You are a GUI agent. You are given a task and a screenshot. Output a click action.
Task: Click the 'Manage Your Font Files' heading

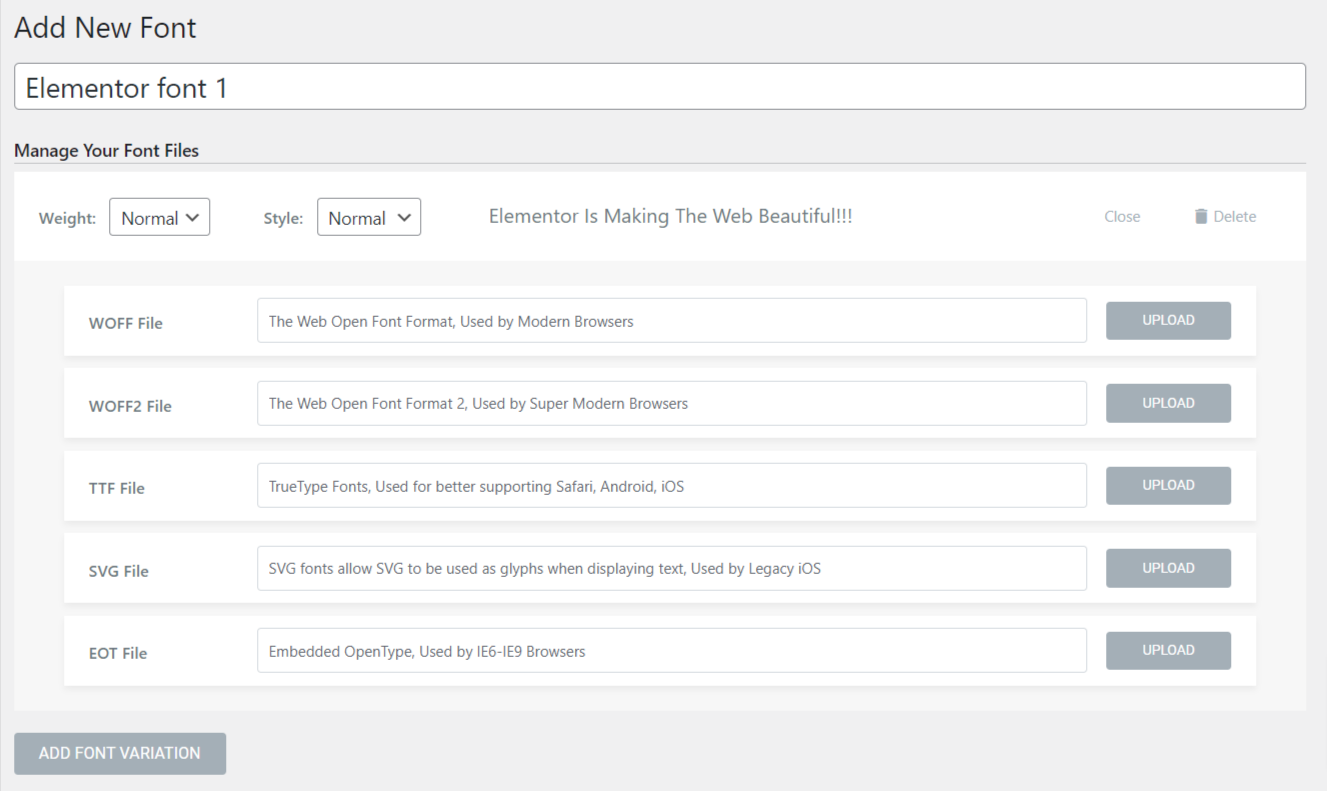click(106, 151)
